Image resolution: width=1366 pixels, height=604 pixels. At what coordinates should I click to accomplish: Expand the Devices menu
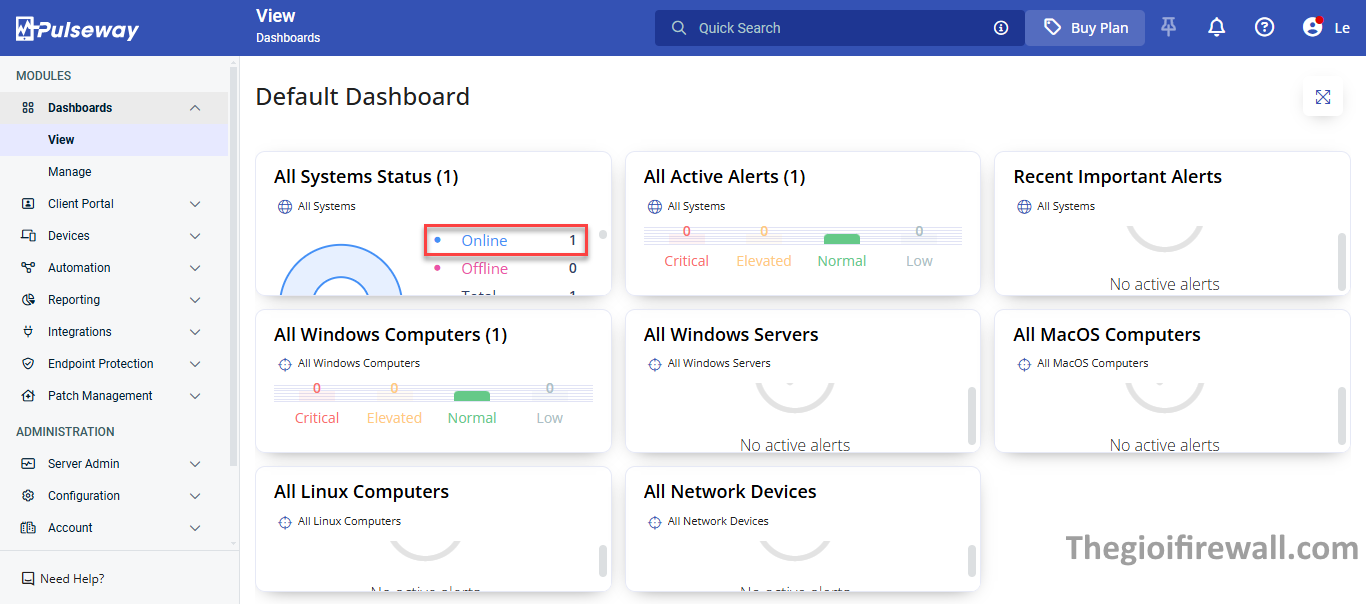click(195, 236)
